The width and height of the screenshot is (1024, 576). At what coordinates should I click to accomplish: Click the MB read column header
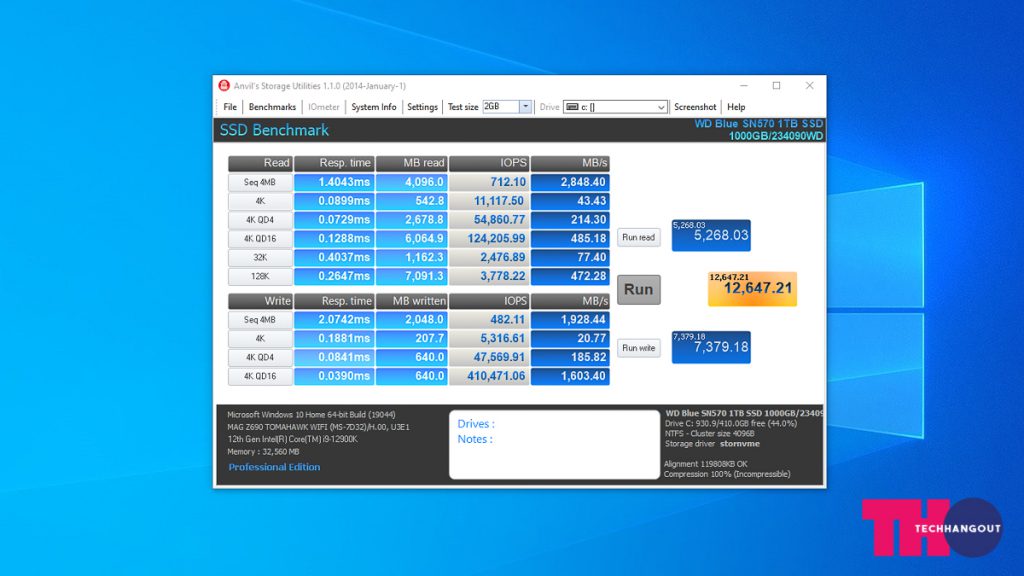point(411,163)
